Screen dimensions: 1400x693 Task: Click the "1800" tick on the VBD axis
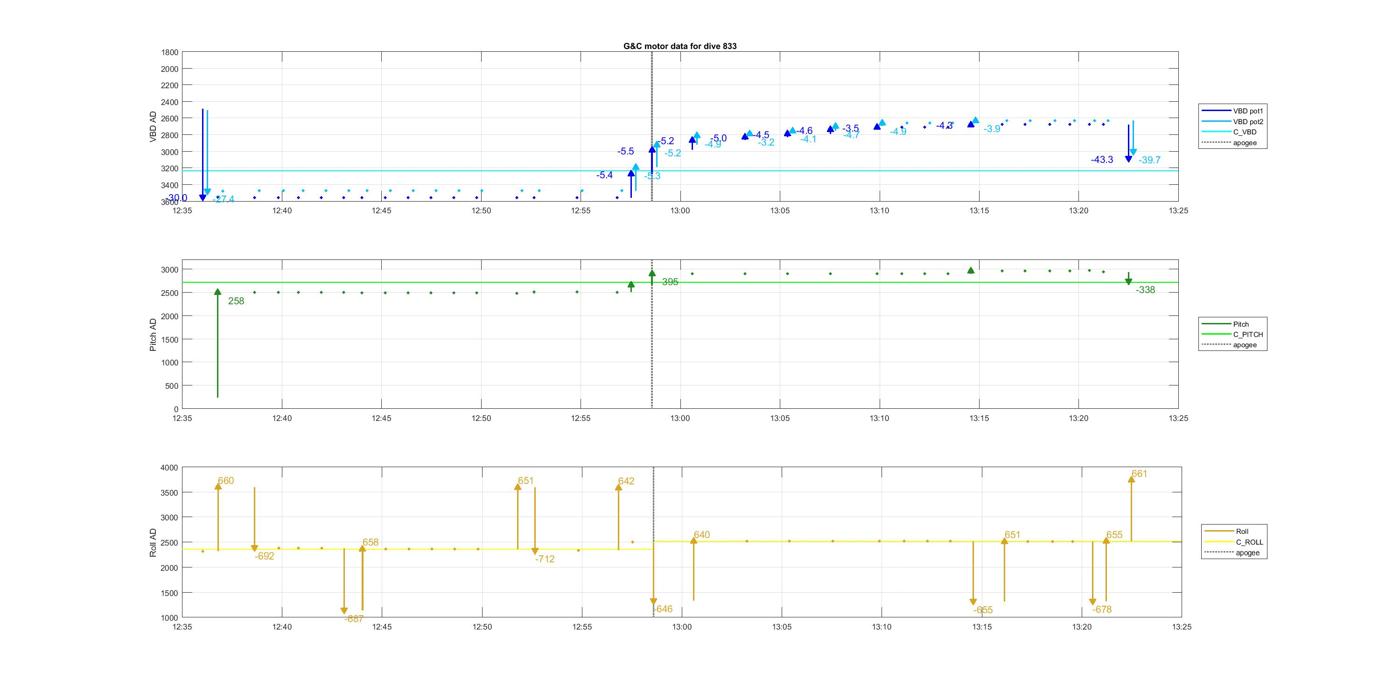click(170, 52)
